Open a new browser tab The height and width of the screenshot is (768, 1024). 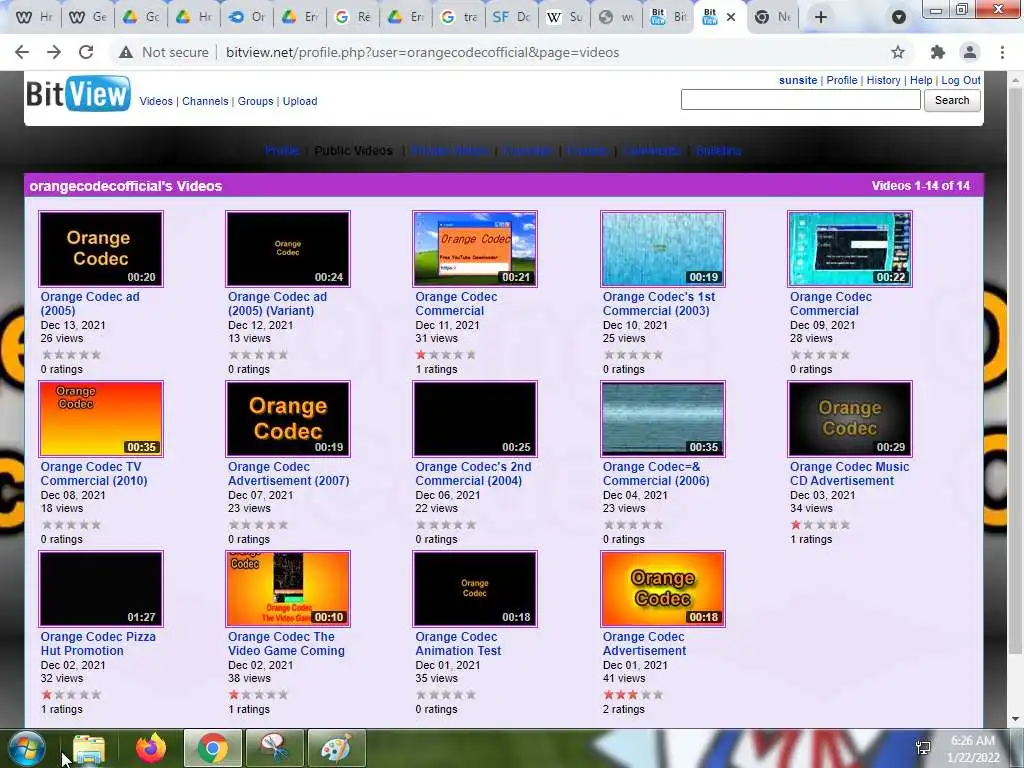pyautogui.click(x=821, y=17)
